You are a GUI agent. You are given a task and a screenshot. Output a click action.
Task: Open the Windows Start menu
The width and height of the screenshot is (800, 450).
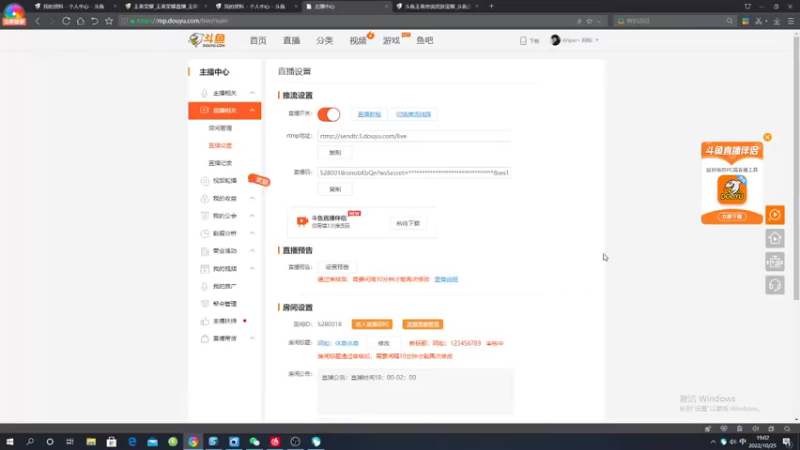[x=10, y=442]
